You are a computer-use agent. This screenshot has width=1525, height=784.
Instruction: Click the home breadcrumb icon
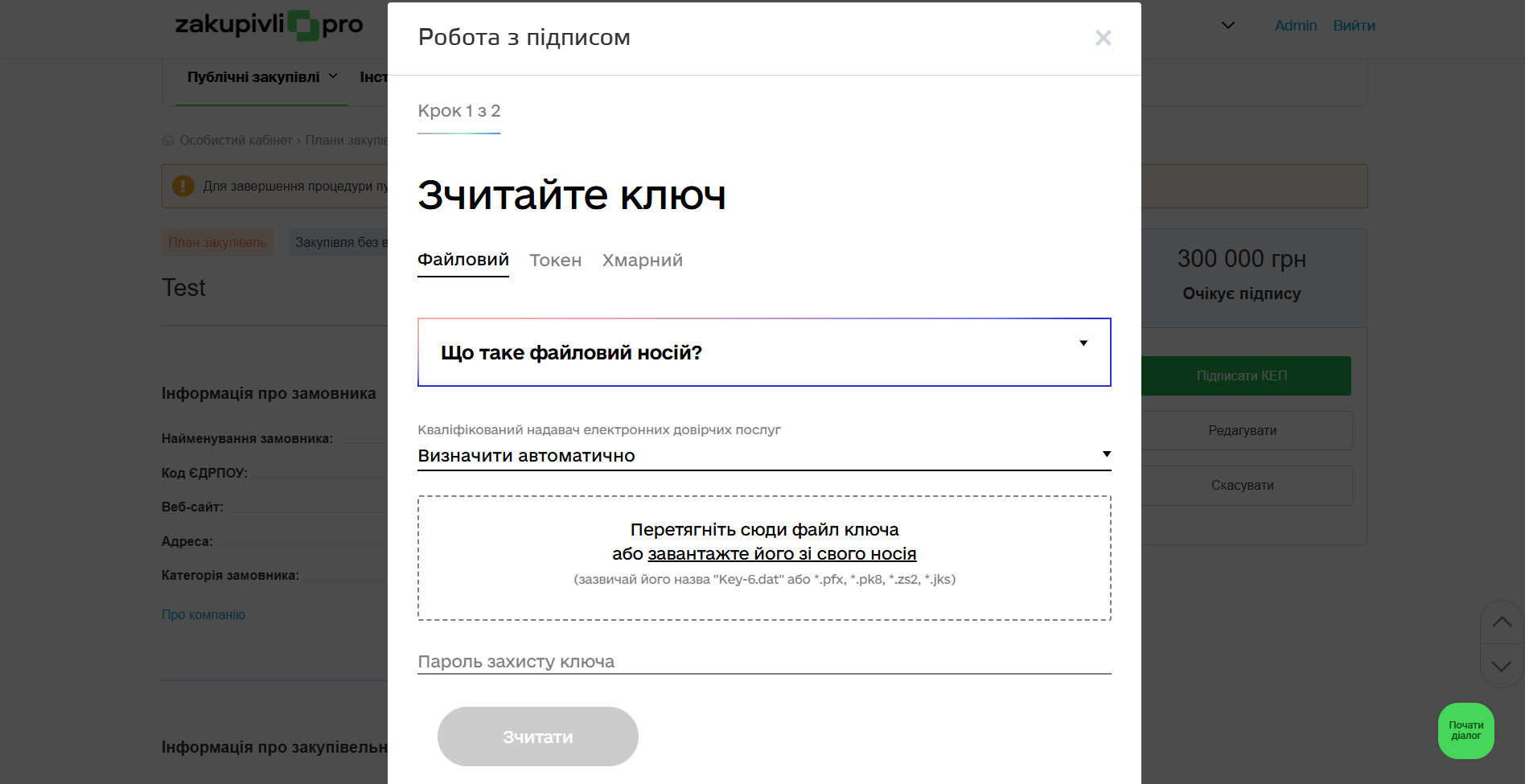pyautogui.click(x=168, y=141)
